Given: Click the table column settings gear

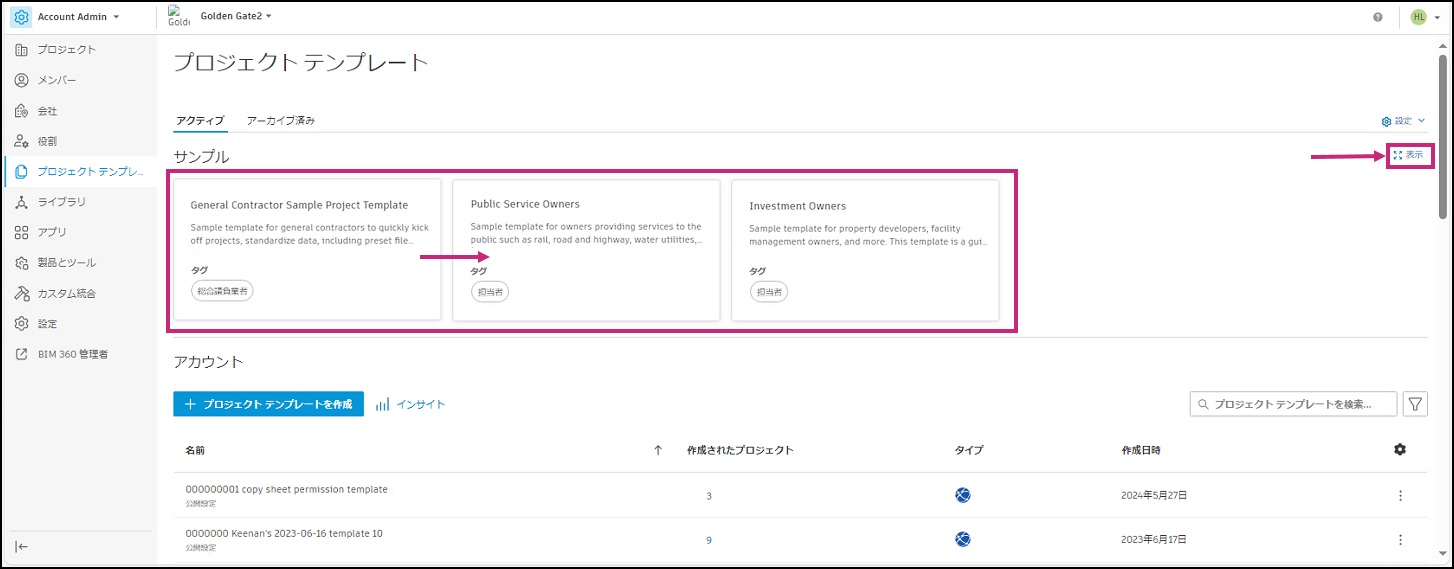Looking at the screenshot, I should [1400, 450].
